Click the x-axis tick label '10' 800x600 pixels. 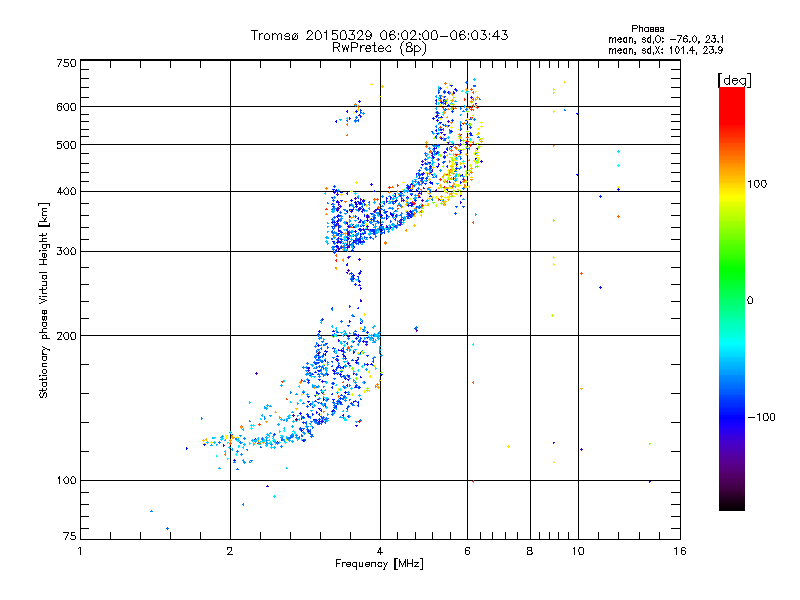coord(578,551)
